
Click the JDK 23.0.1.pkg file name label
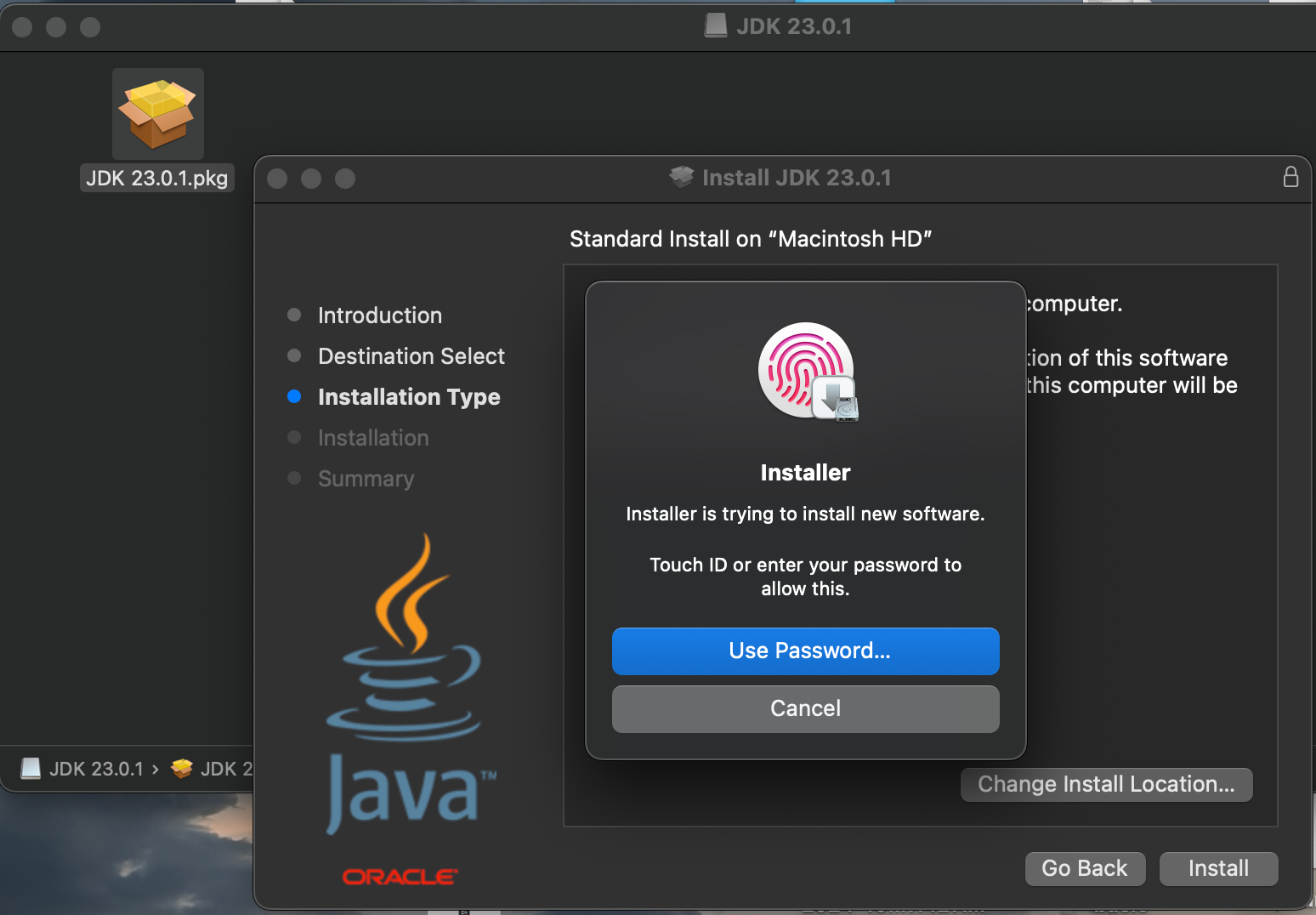pos(157,178)
